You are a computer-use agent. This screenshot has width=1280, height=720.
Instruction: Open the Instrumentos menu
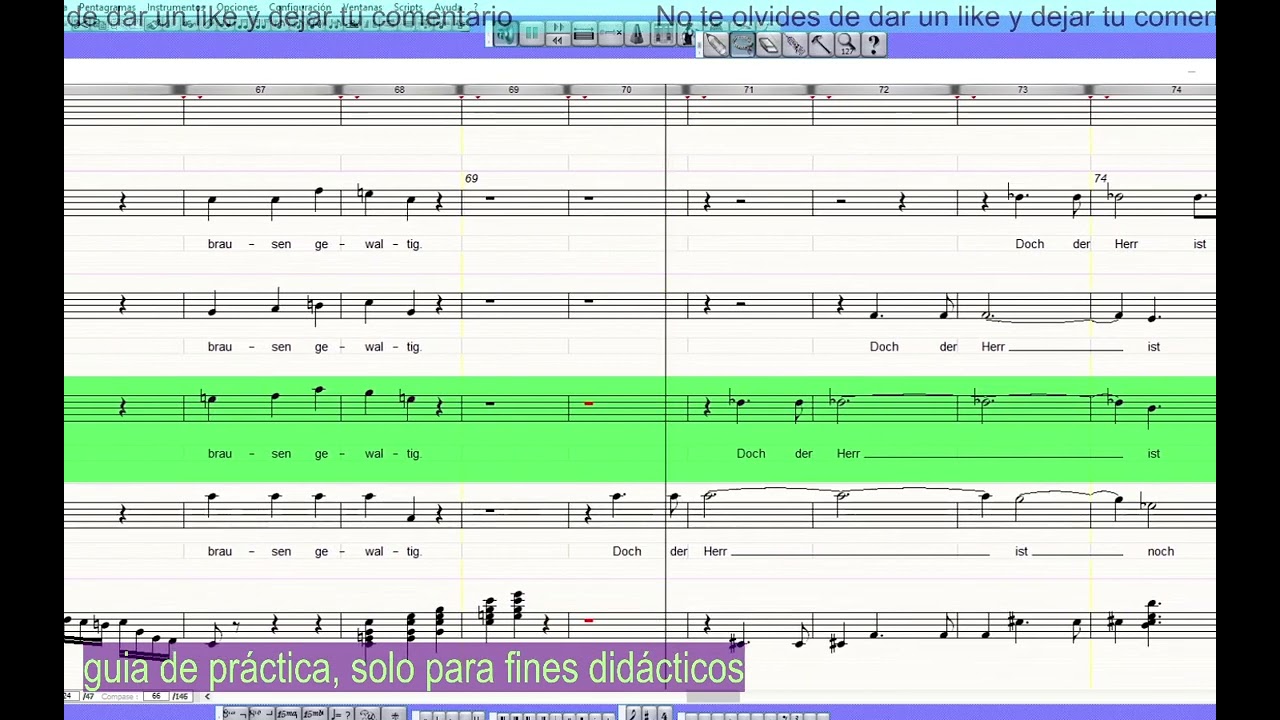[x=176, y=8]
